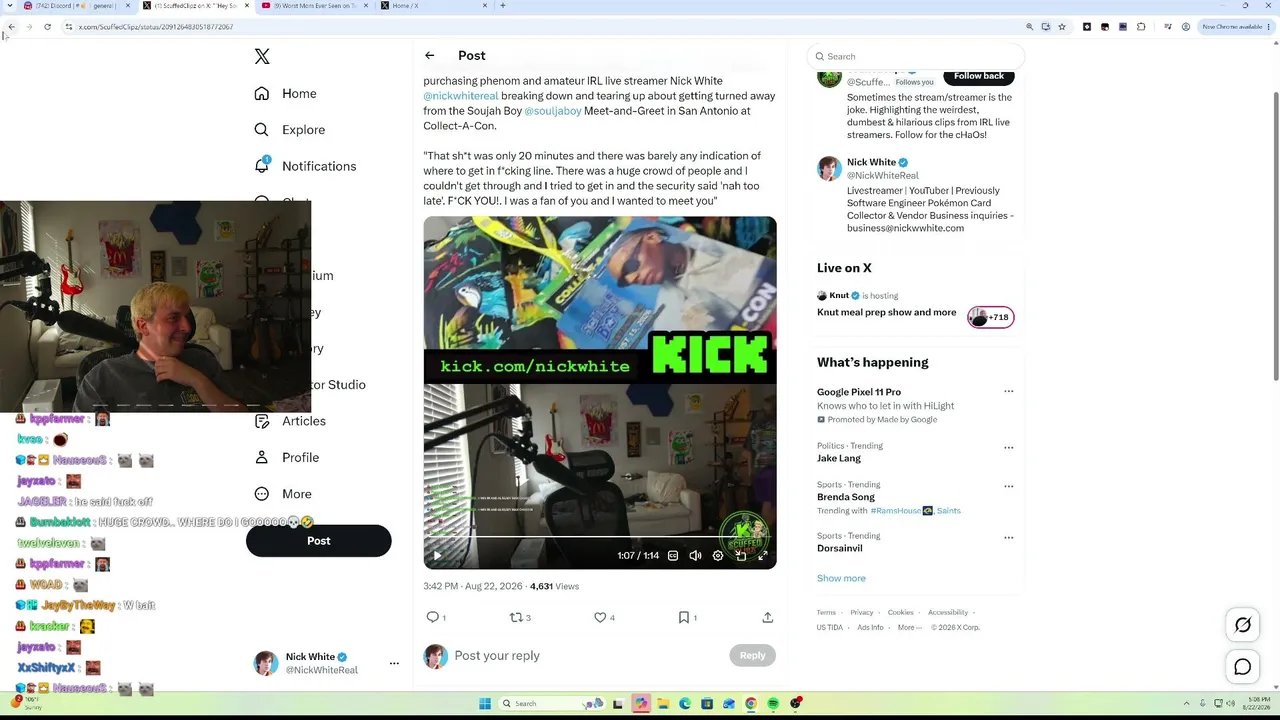The width and height of the screenshot is (1280, 720).
Task: Expand the tab search dropdown in Chrome
Action: coord(11,6)
